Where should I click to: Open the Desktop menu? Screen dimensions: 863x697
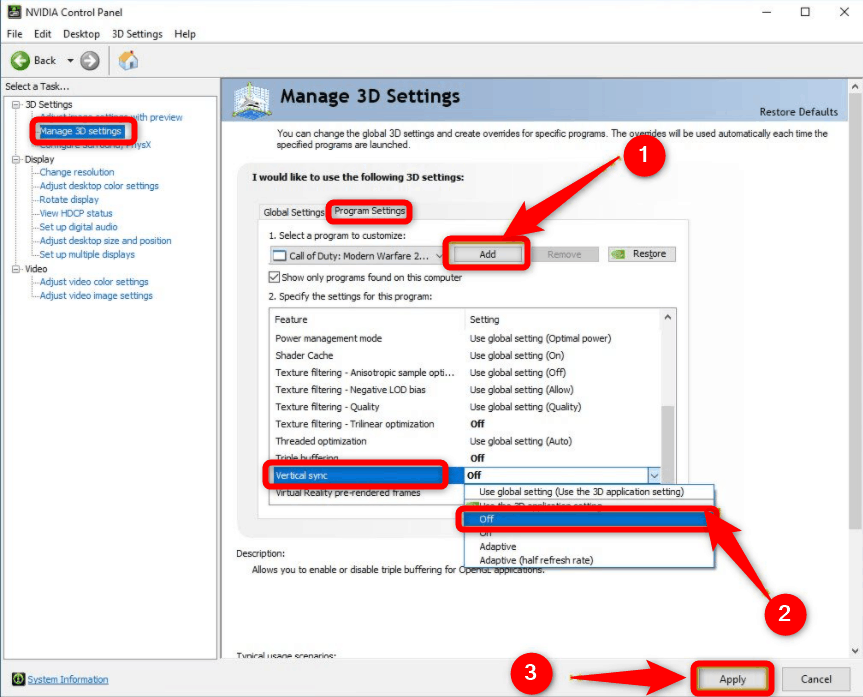[x=81, y=34]
